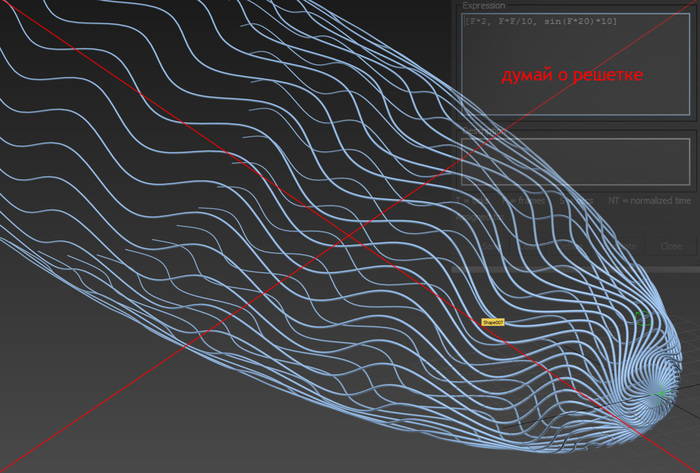The height and width of the screenshot is (473, 700).
Task: Click inside the empty Description box
Action: [x=575, y=162]
